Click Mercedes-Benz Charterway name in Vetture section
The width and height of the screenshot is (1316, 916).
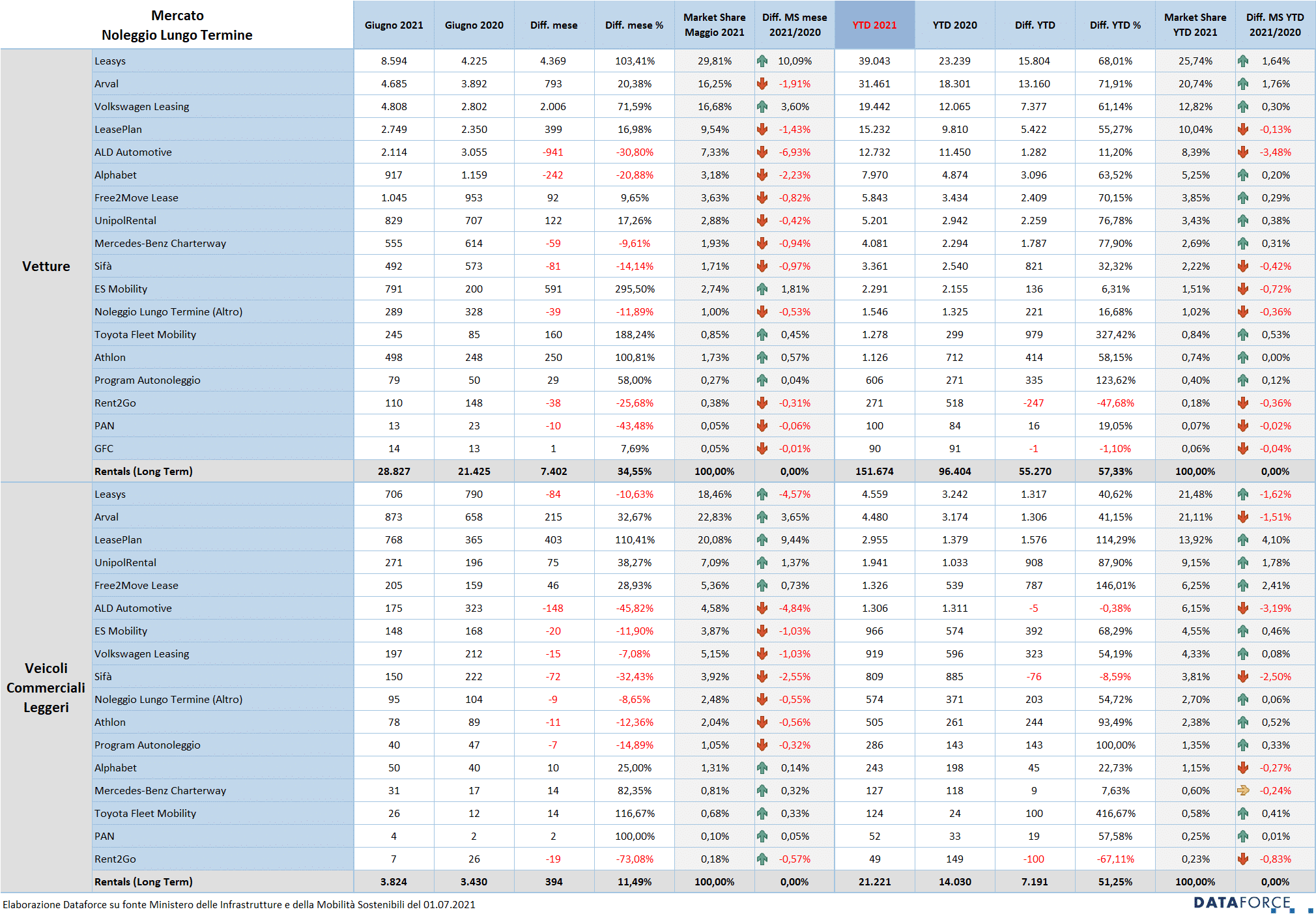160,244
